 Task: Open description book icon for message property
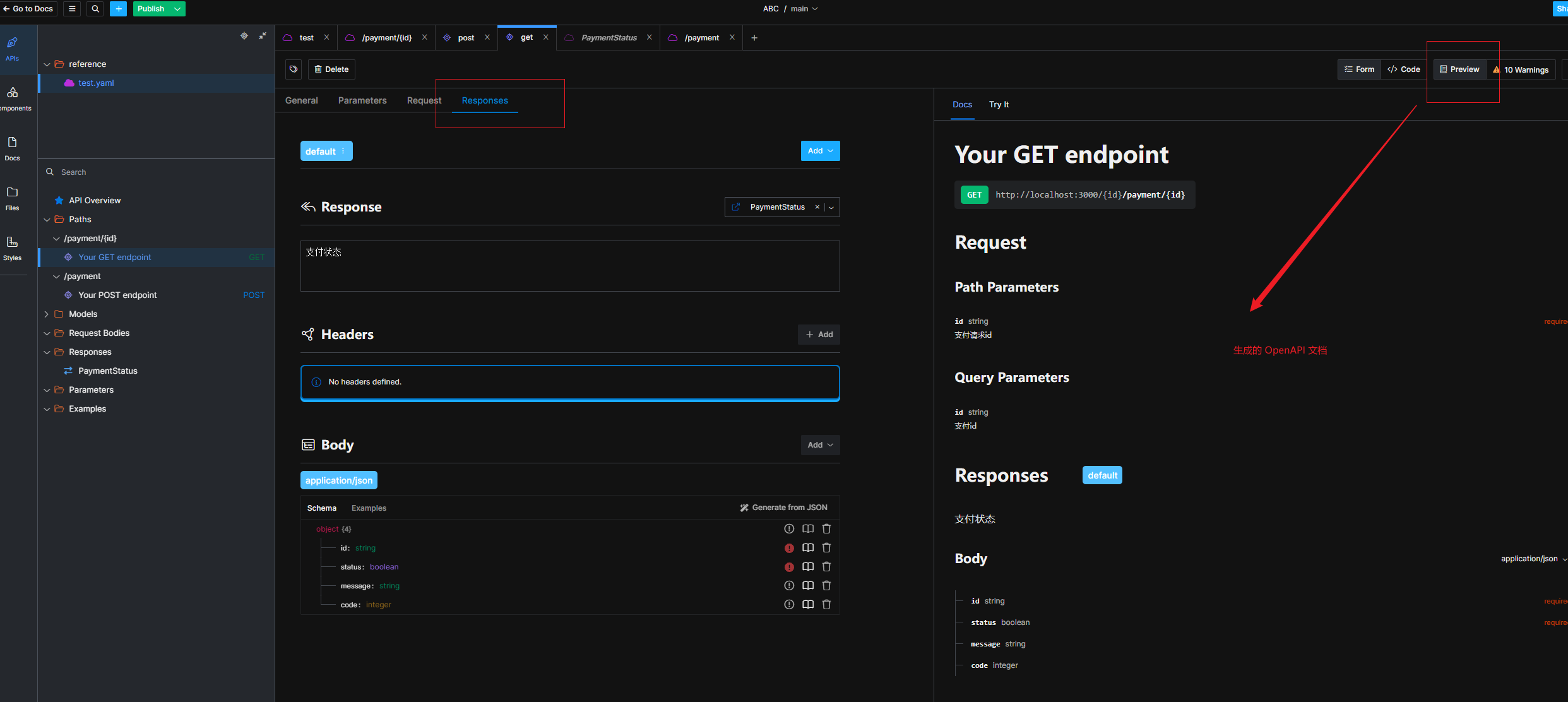[807, 586]
